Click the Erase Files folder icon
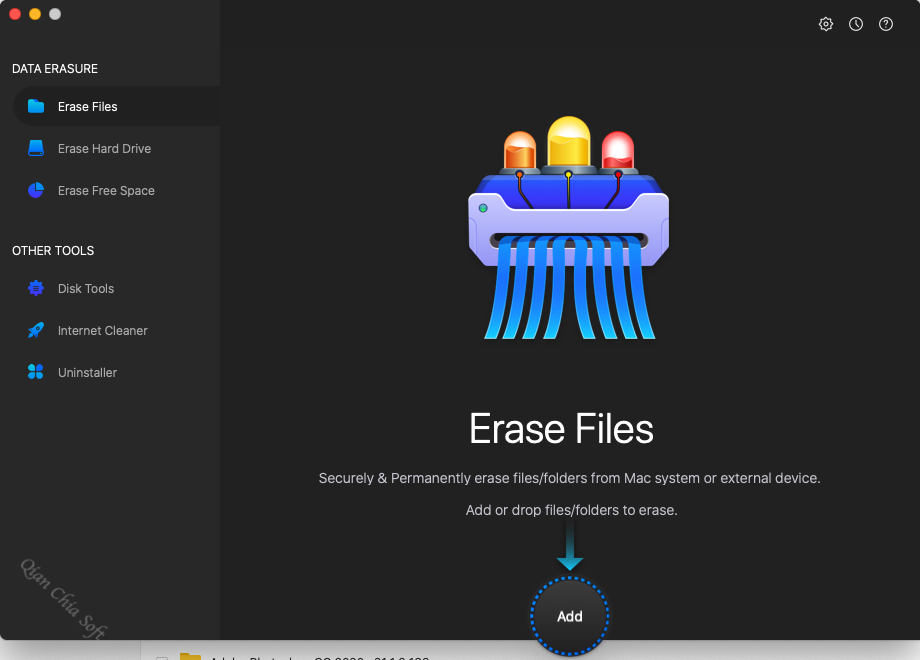 click(x=36, y=106)
